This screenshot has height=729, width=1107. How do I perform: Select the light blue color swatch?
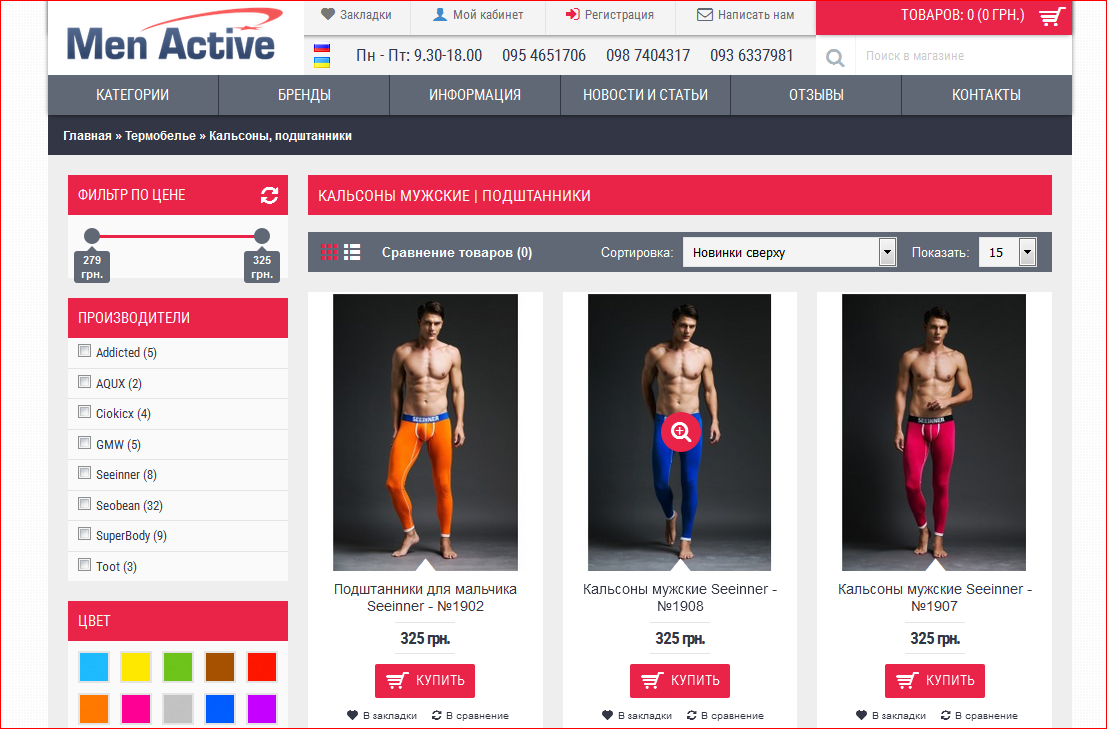pos(94,667)
